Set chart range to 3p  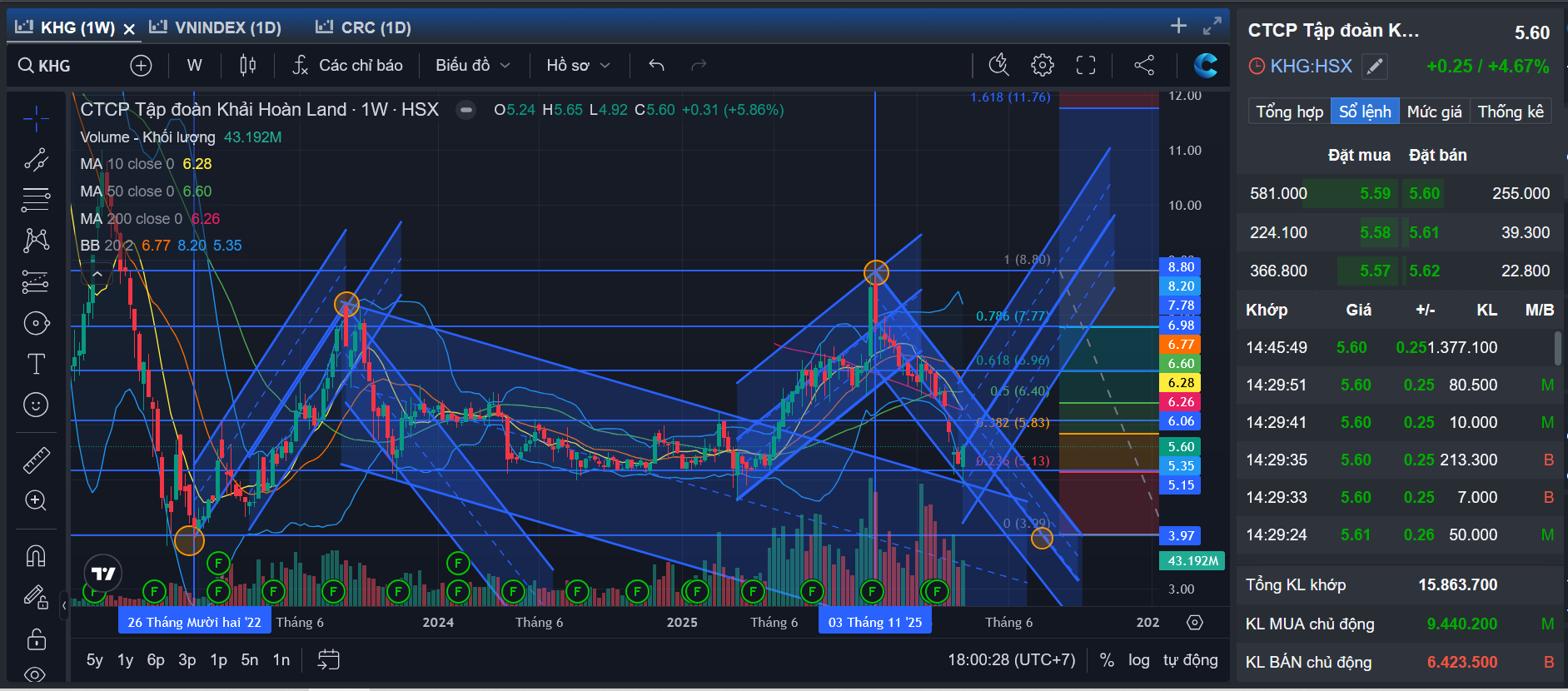187,660
